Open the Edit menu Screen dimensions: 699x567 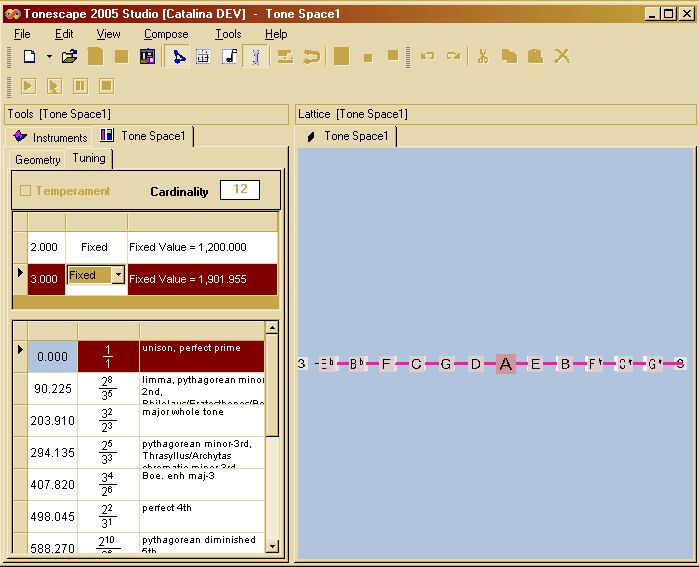[64, 34]
